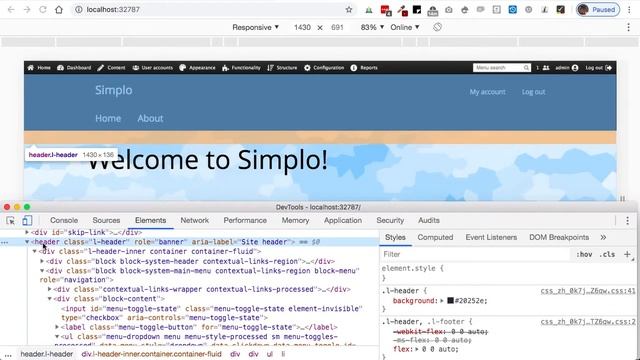Click the Home main menu link
Image resolution: width=640 pixels, height=360 pixels.
pyautogui.click(x=108, y=118)
